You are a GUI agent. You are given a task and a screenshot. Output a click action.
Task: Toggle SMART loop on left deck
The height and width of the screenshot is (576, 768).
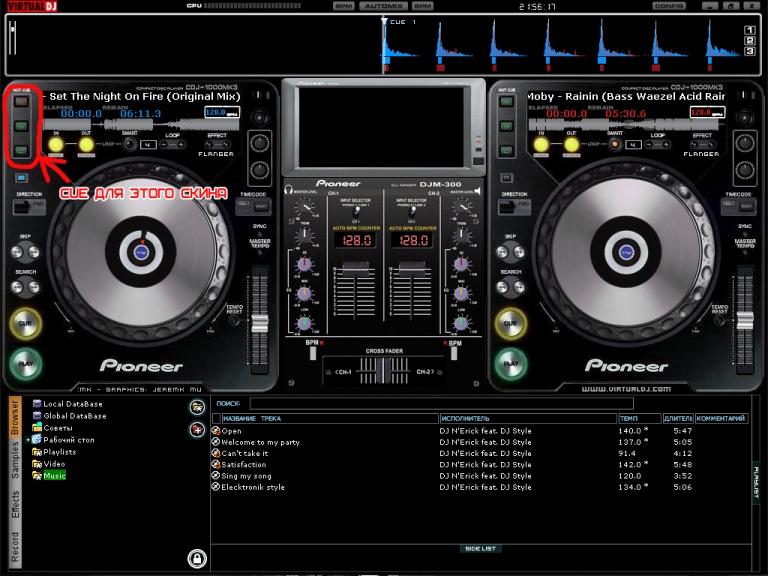129,144
